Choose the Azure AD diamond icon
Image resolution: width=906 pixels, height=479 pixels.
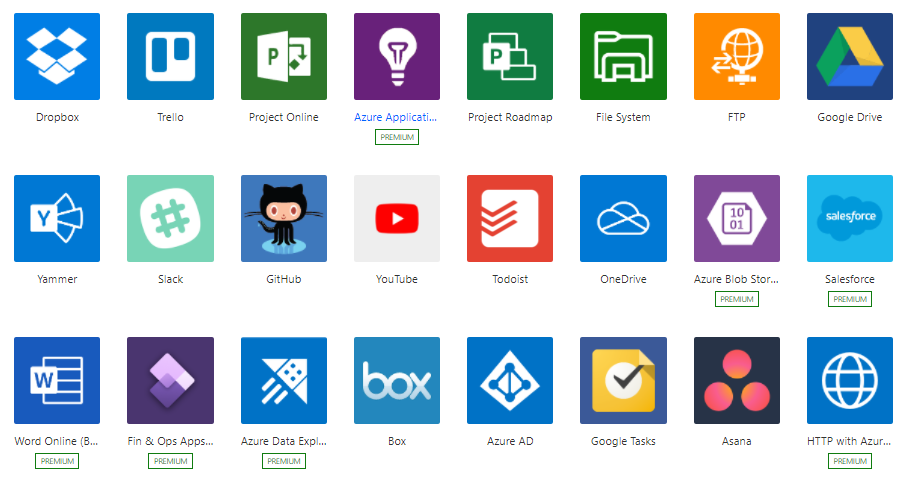(510, 380)
